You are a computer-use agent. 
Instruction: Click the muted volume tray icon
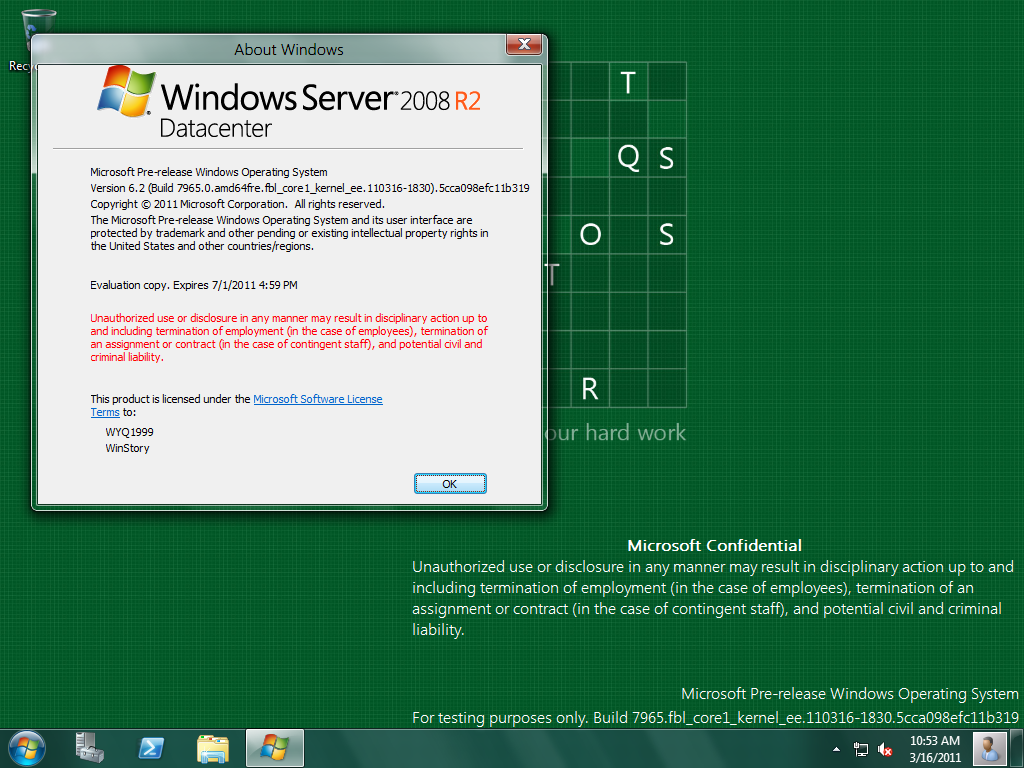point(885,748)
